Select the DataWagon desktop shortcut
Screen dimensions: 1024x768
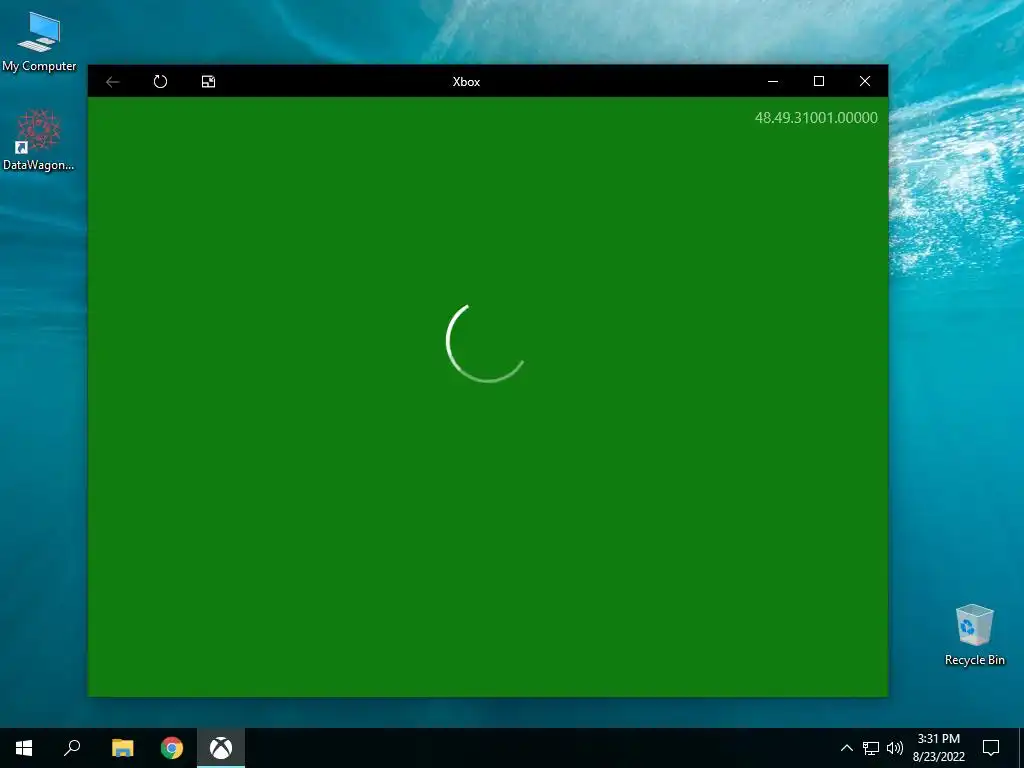click(39, 140)
